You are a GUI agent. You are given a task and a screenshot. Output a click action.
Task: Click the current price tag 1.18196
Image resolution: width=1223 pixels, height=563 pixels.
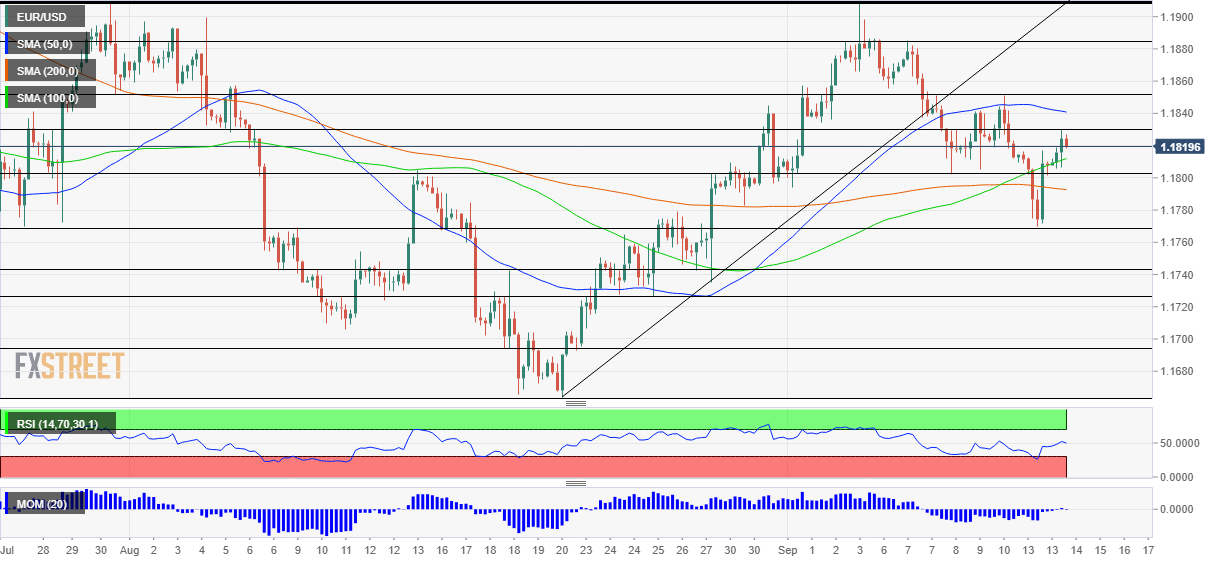[x=1180, y=147]
